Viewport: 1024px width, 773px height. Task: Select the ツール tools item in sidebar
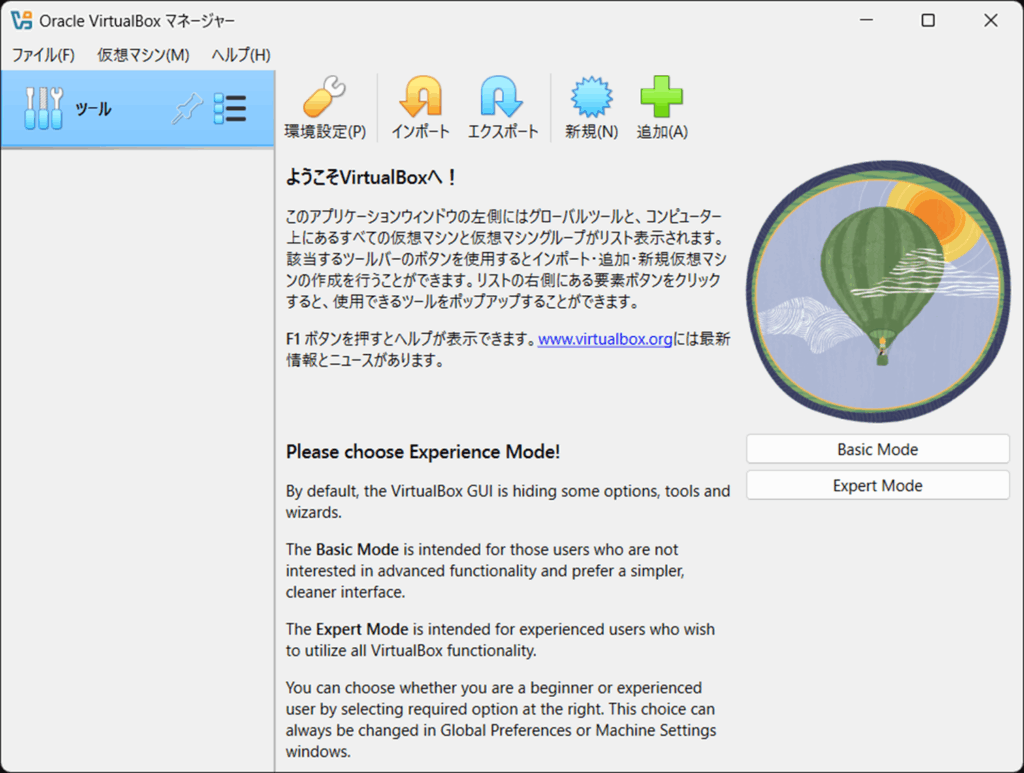[137, 108]
